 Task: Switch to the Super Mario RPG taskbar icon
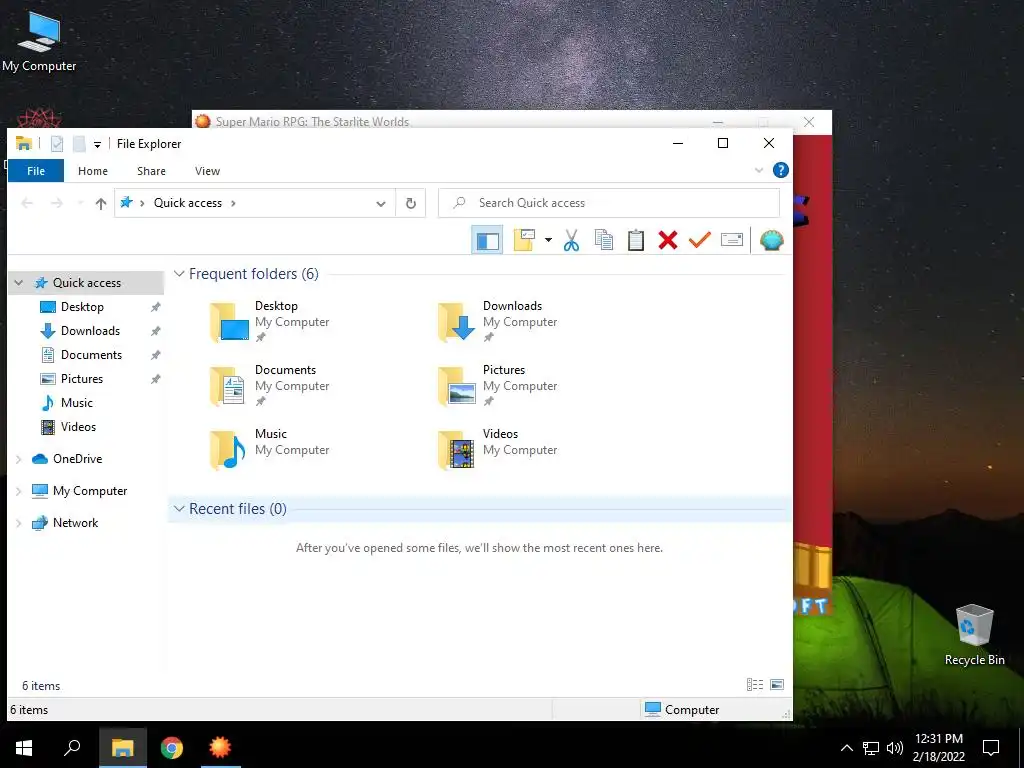[220, 748]
